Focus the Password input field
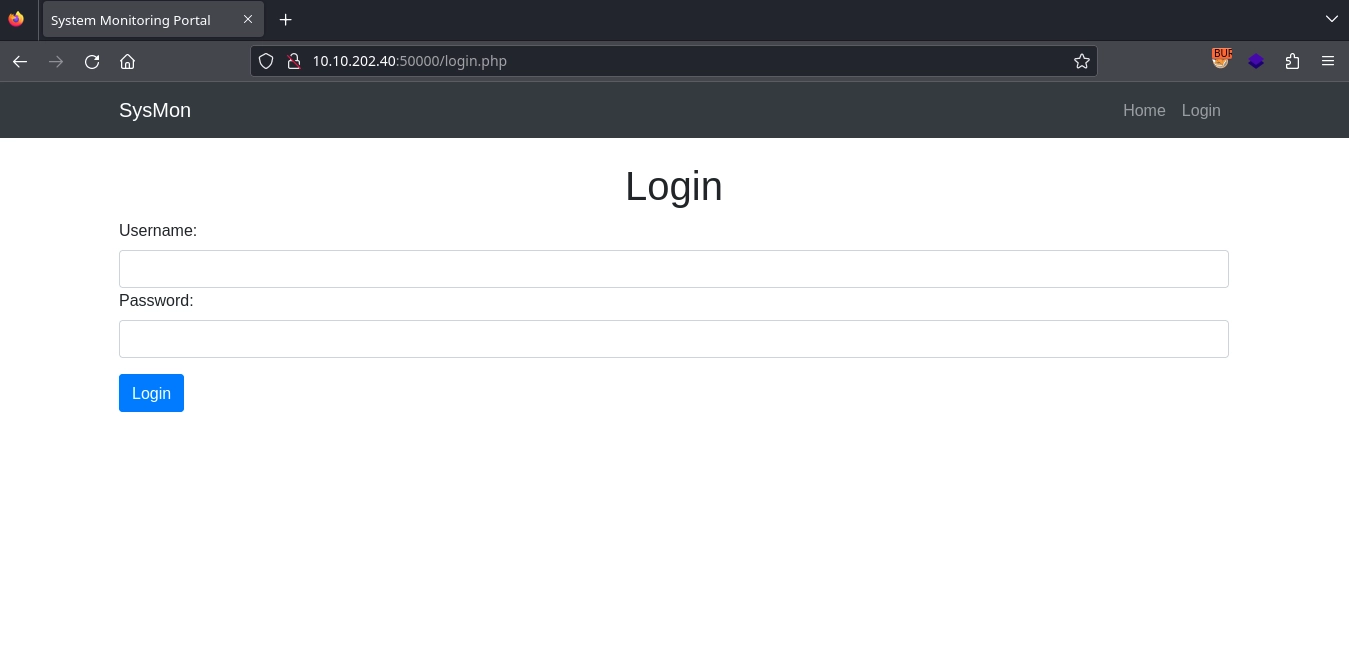 673,339
